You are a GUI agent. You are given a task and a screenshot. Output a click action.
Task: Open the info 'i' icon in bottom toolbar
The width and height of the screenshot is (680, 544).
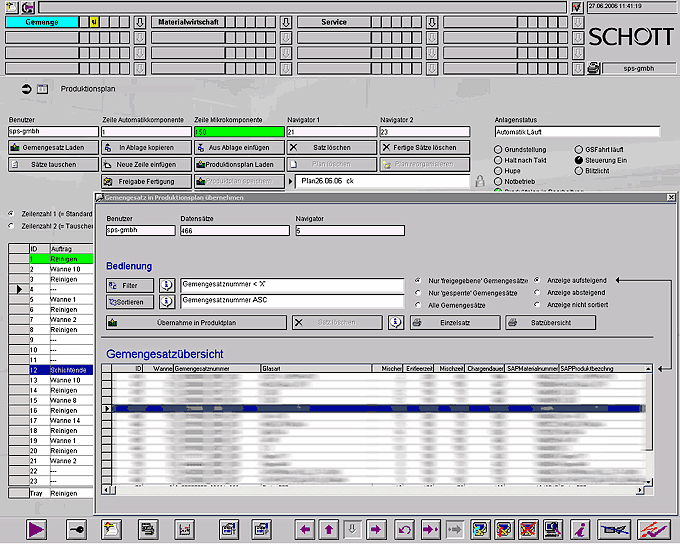coord(580,529)
